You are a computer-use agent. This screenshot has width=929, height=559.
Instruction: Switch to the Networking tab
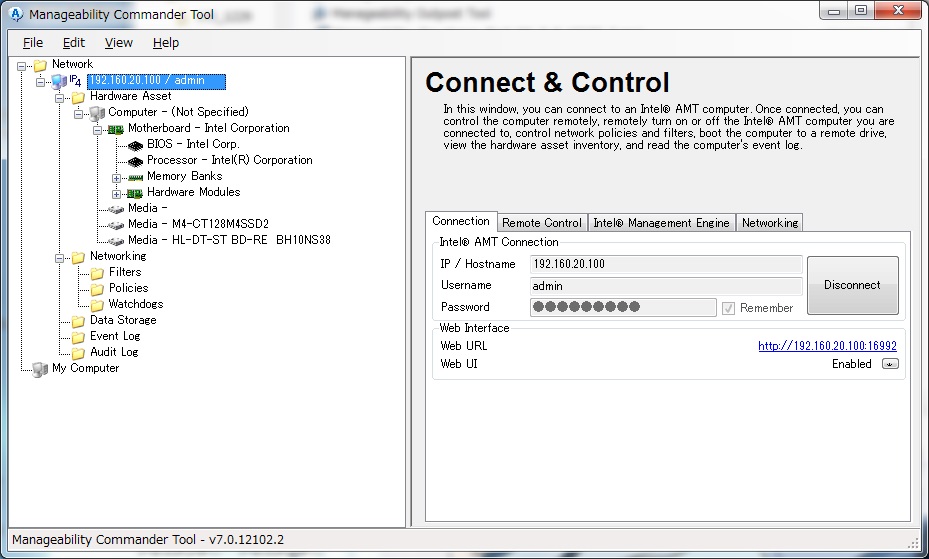[770, 223]
